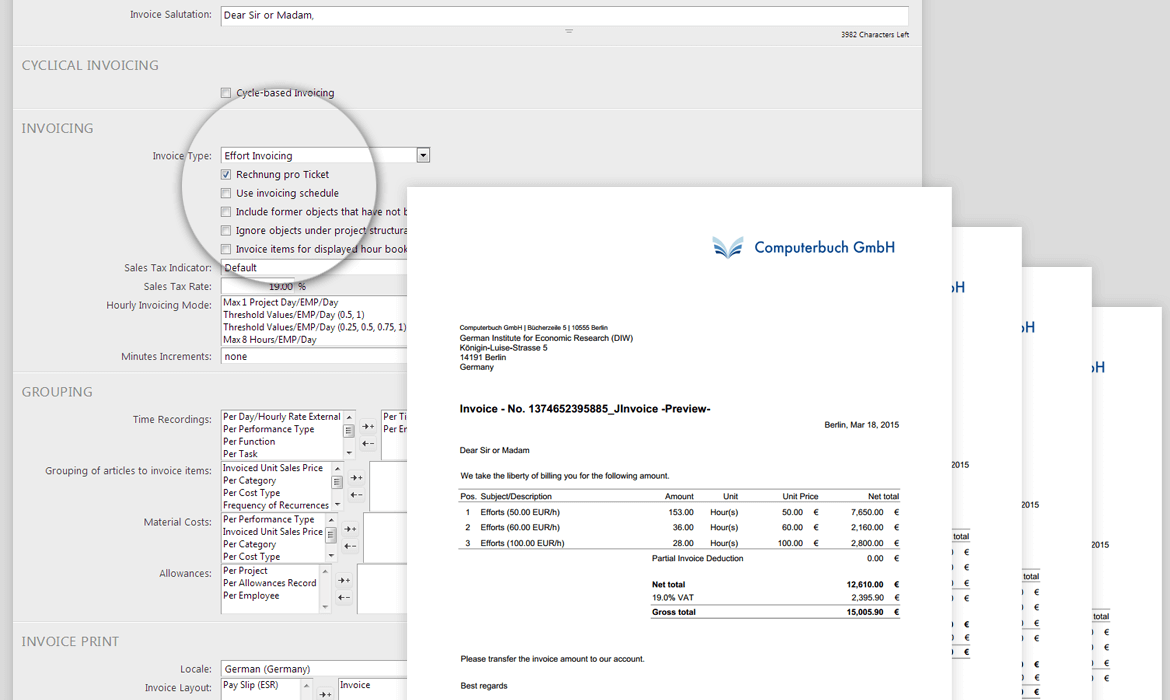
Task: Click scroll-up arrow of Allowances list
Action: pos(325,572)
